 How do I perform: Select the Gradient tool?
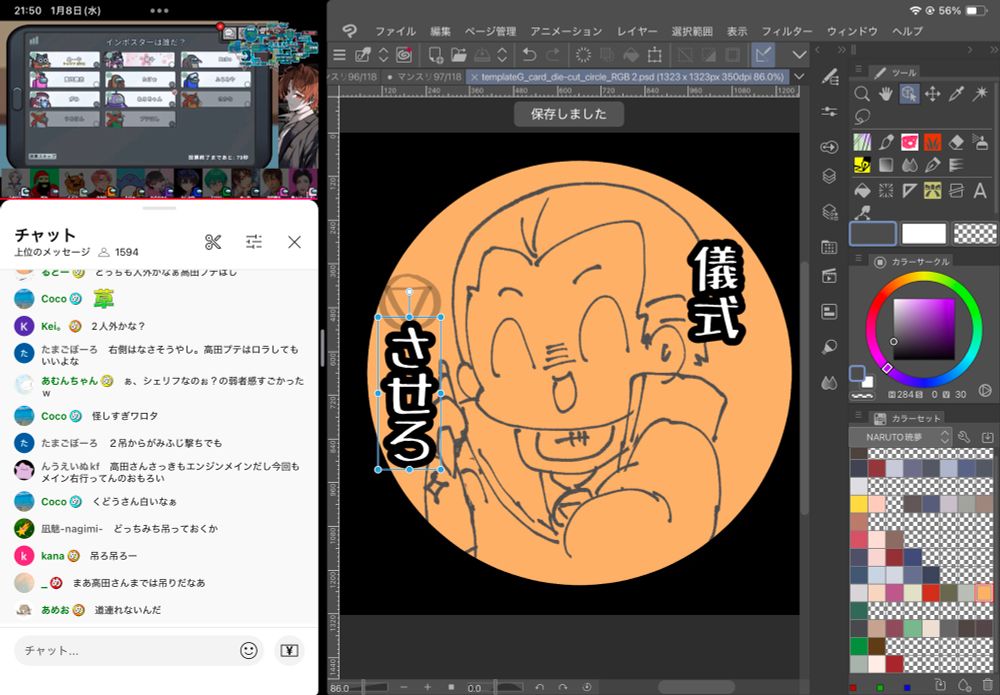tap(886, 165)
